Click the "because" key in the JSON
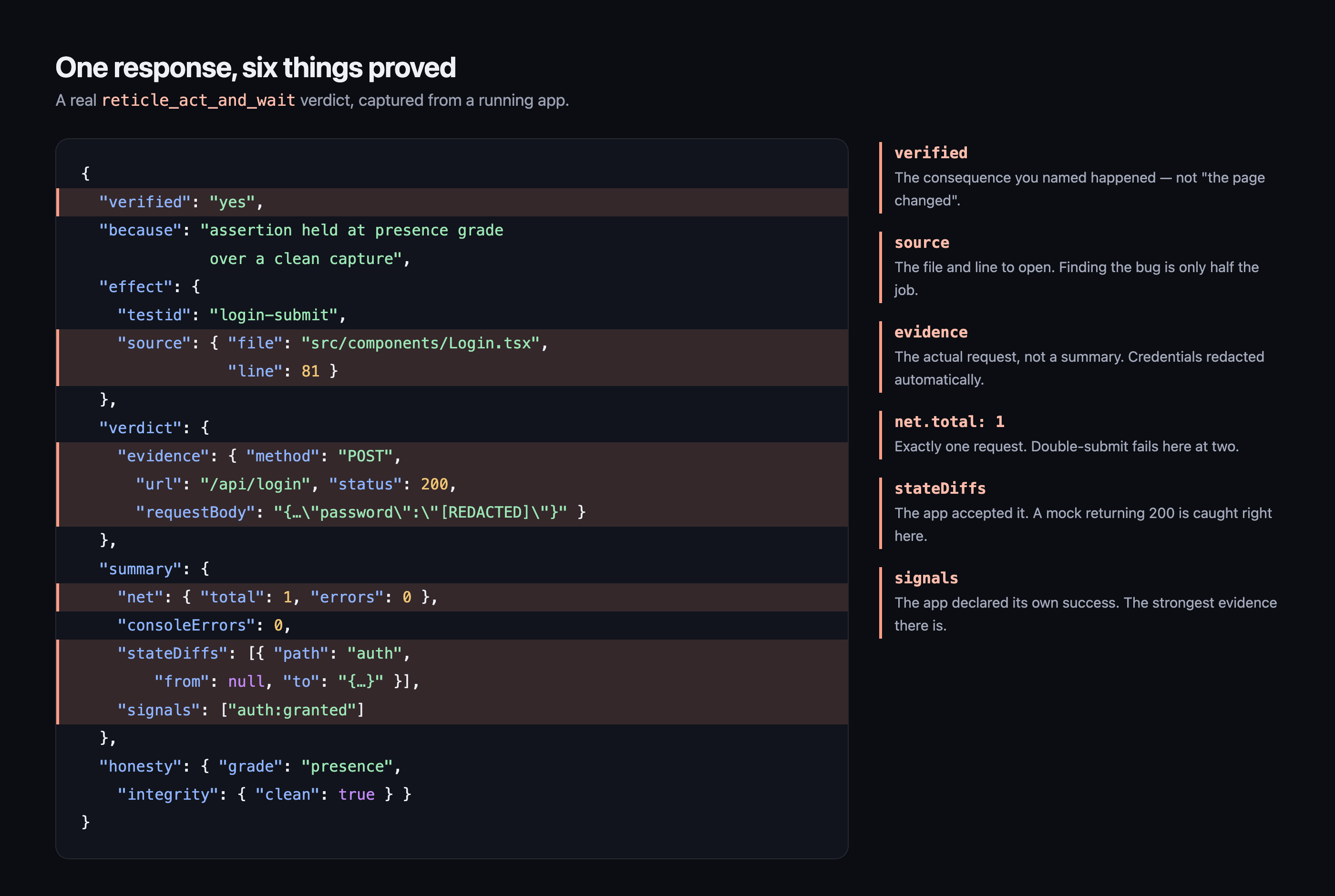1335x896 pixels. point(141,230)
